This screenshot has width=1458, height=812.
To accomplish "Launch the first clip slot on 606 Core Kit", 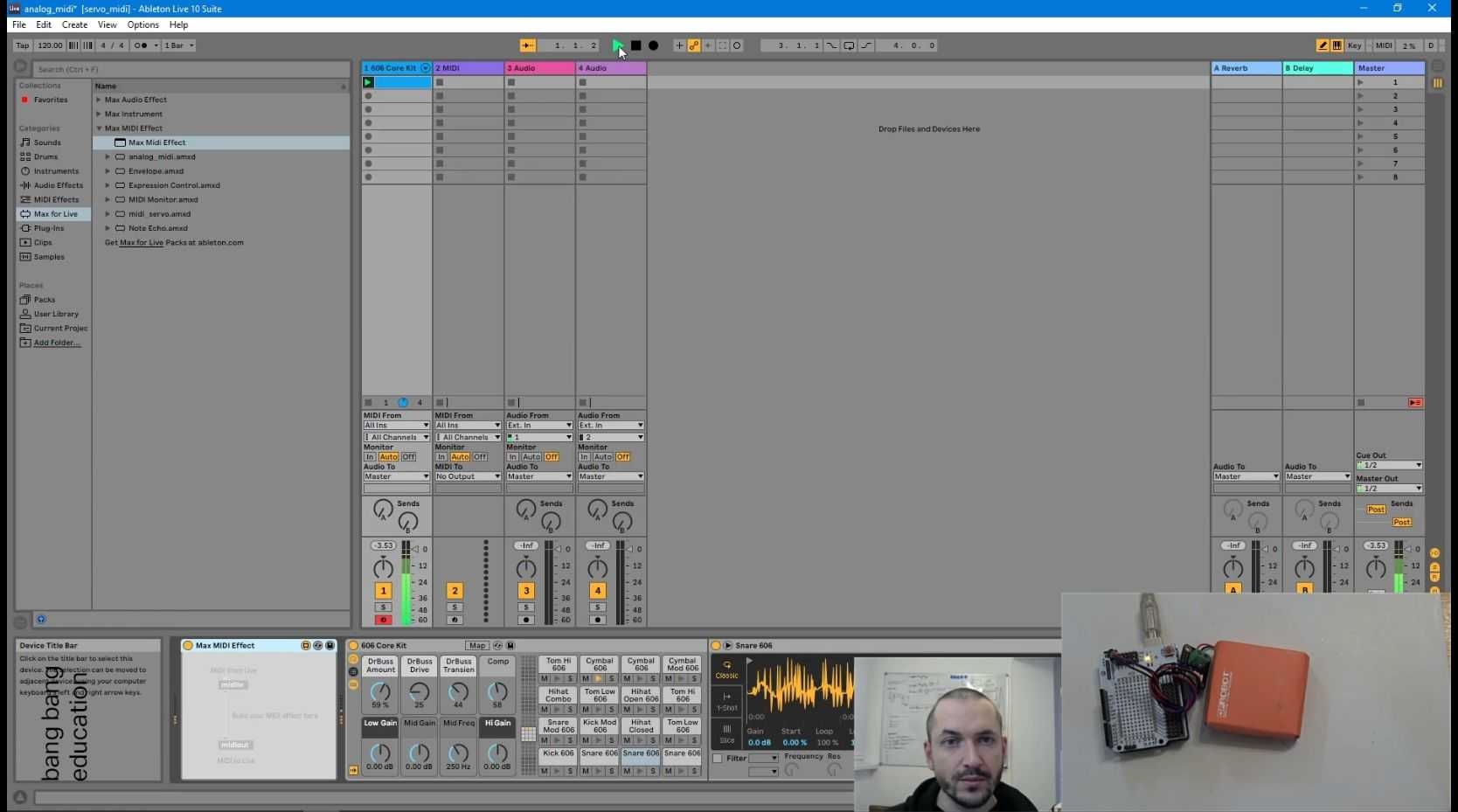I will pos(368,82).
